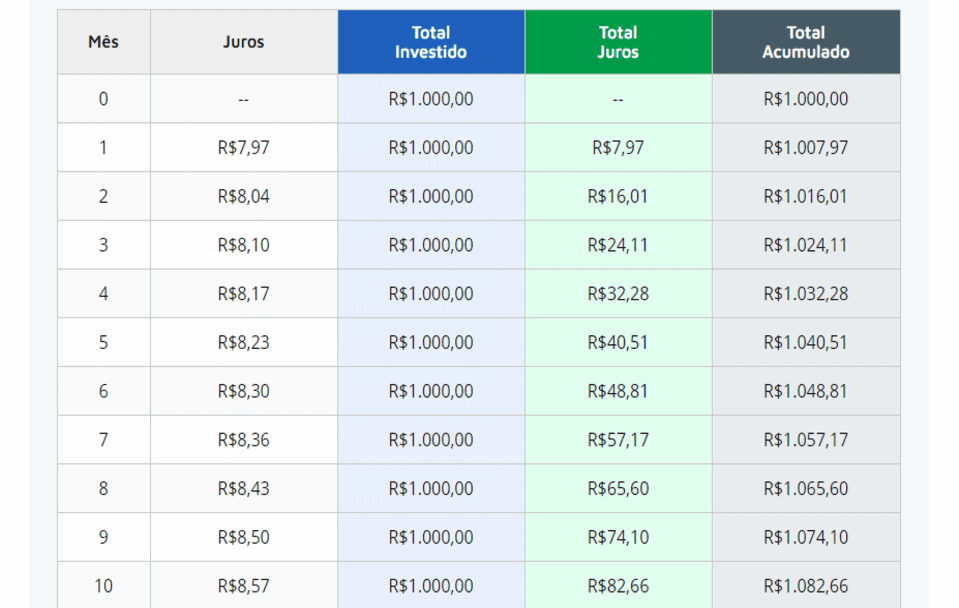The height and width of the screenshot is (608, 959).
Task: Select the green Total Juros header
Action: [x=618, y=42]
